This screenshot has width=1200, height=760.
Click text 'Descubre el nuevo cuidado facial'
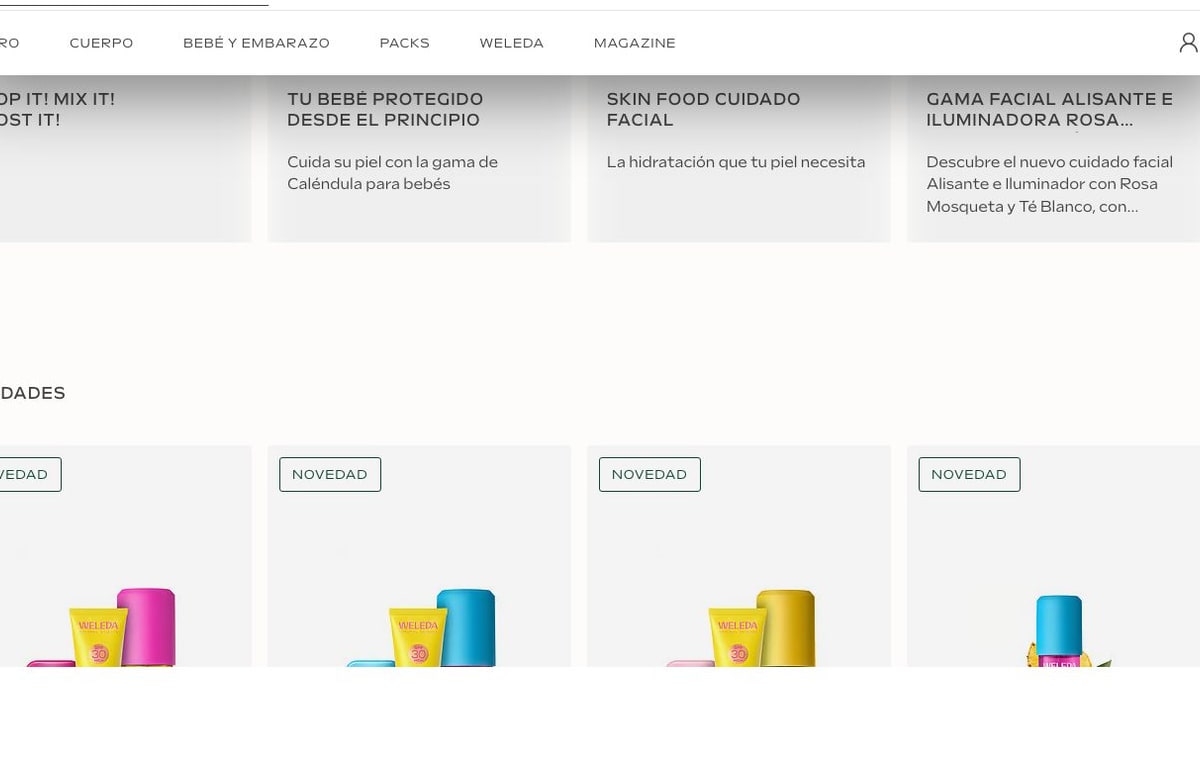click(x=1049, y=162)
